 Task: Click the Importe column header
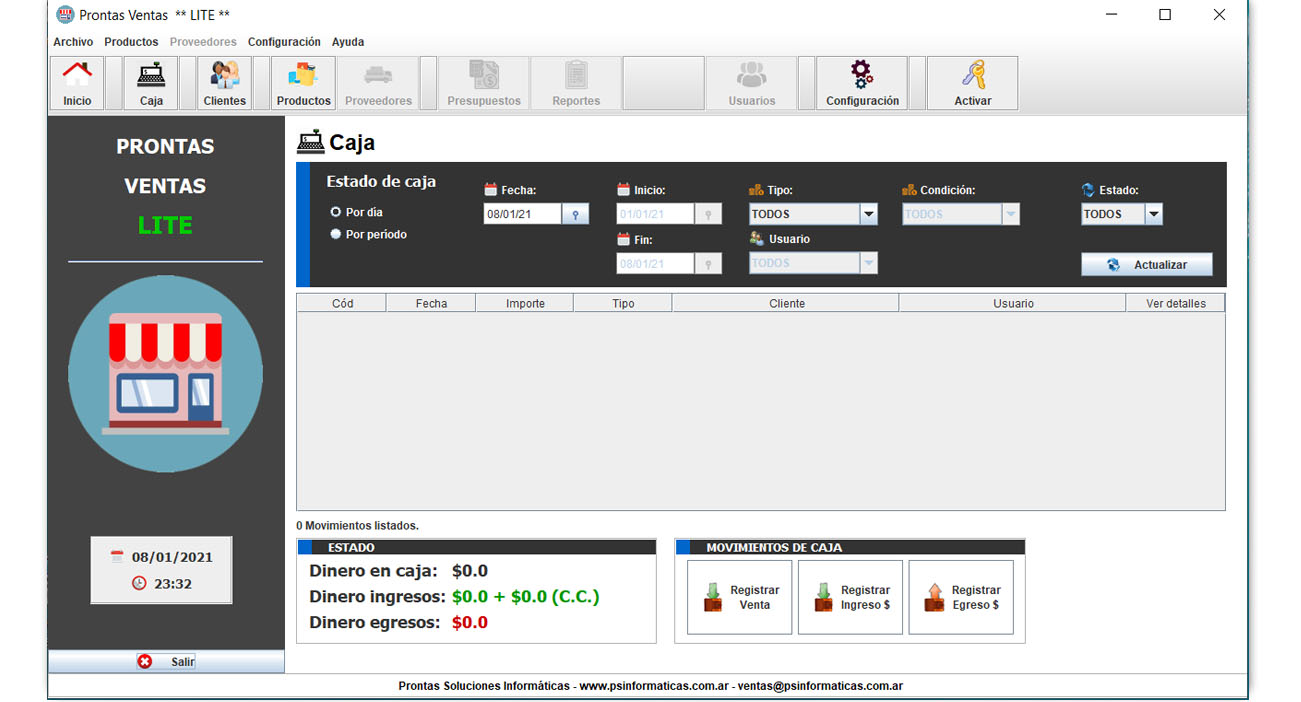[525, 303]
